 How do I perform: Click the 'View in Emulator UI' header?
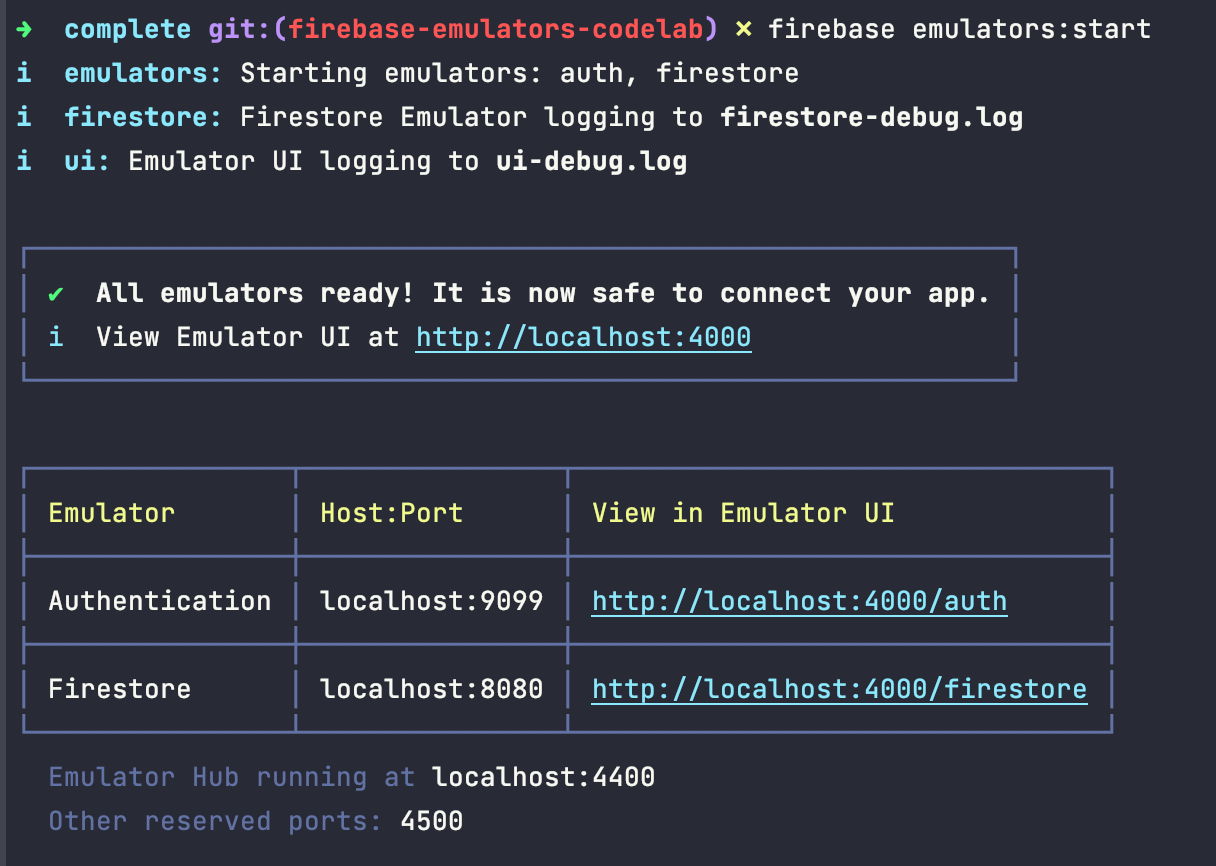point(743,513)
